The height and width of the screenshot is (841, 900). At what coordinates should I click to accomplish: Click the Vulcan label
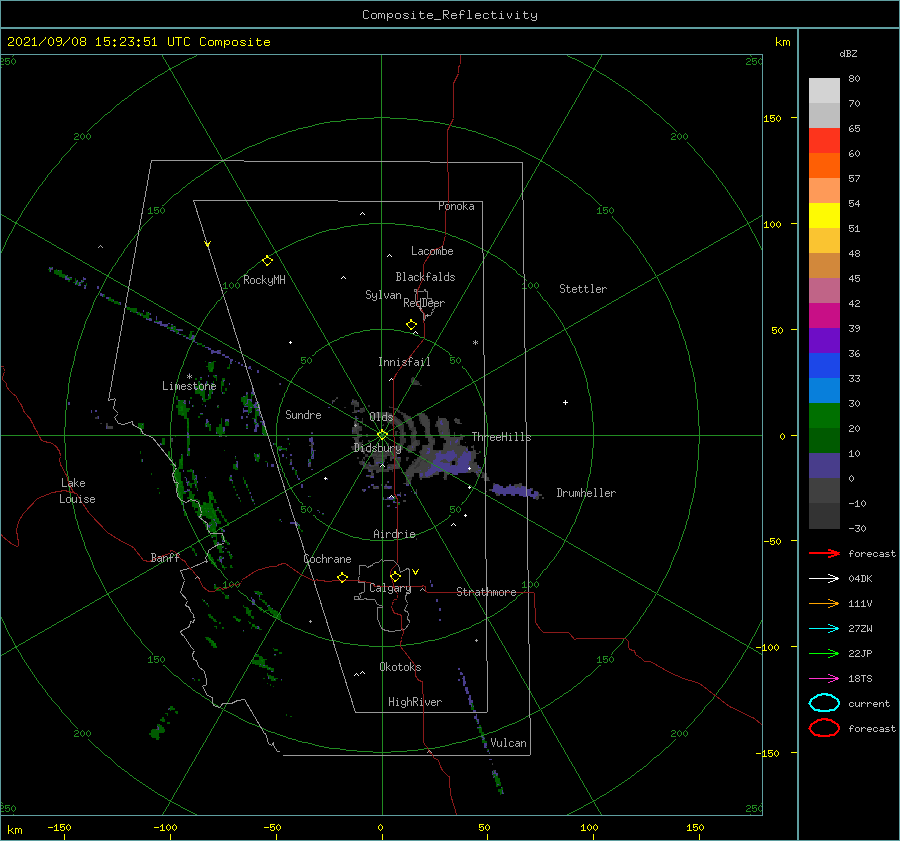click(509, 743)
